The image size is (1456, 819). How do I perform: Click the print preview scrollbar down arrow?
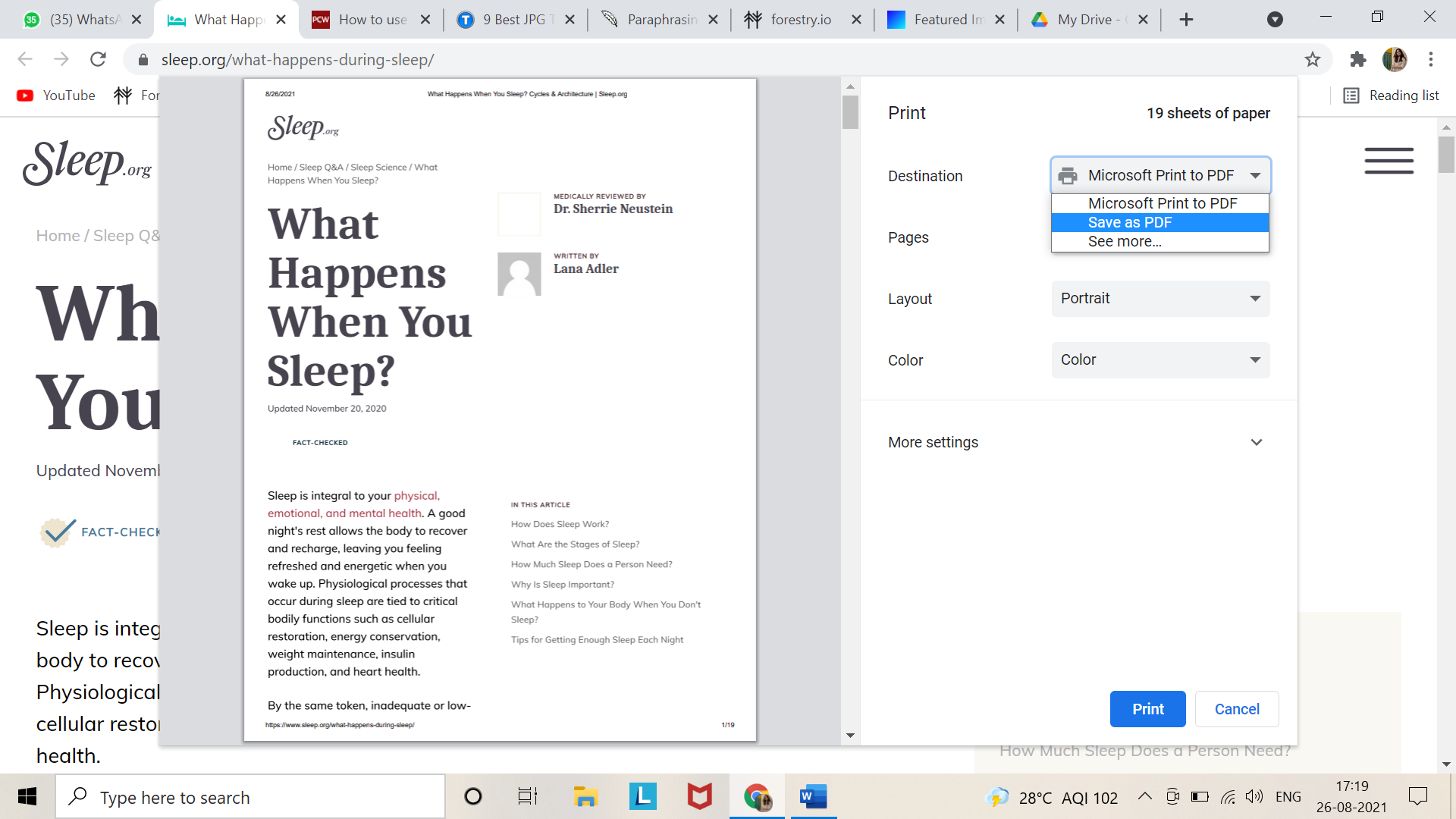850,735
